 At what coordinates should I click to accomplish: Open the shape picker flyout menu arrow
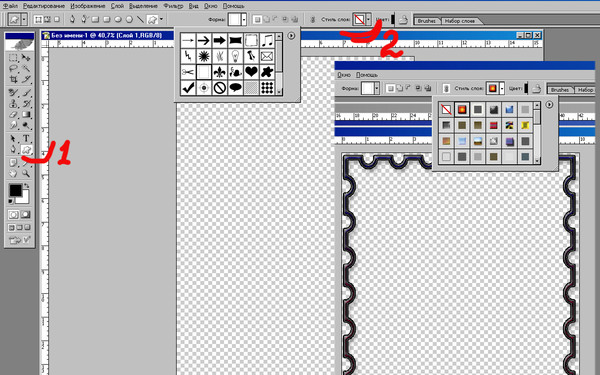[x=291, y=36]
